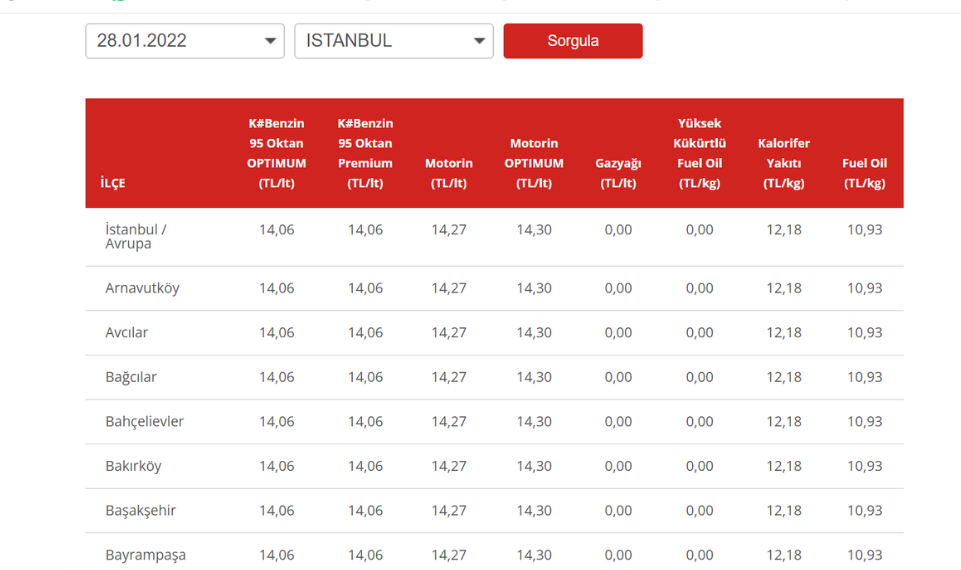Click the Bağcılar district name

click(131, 377)
